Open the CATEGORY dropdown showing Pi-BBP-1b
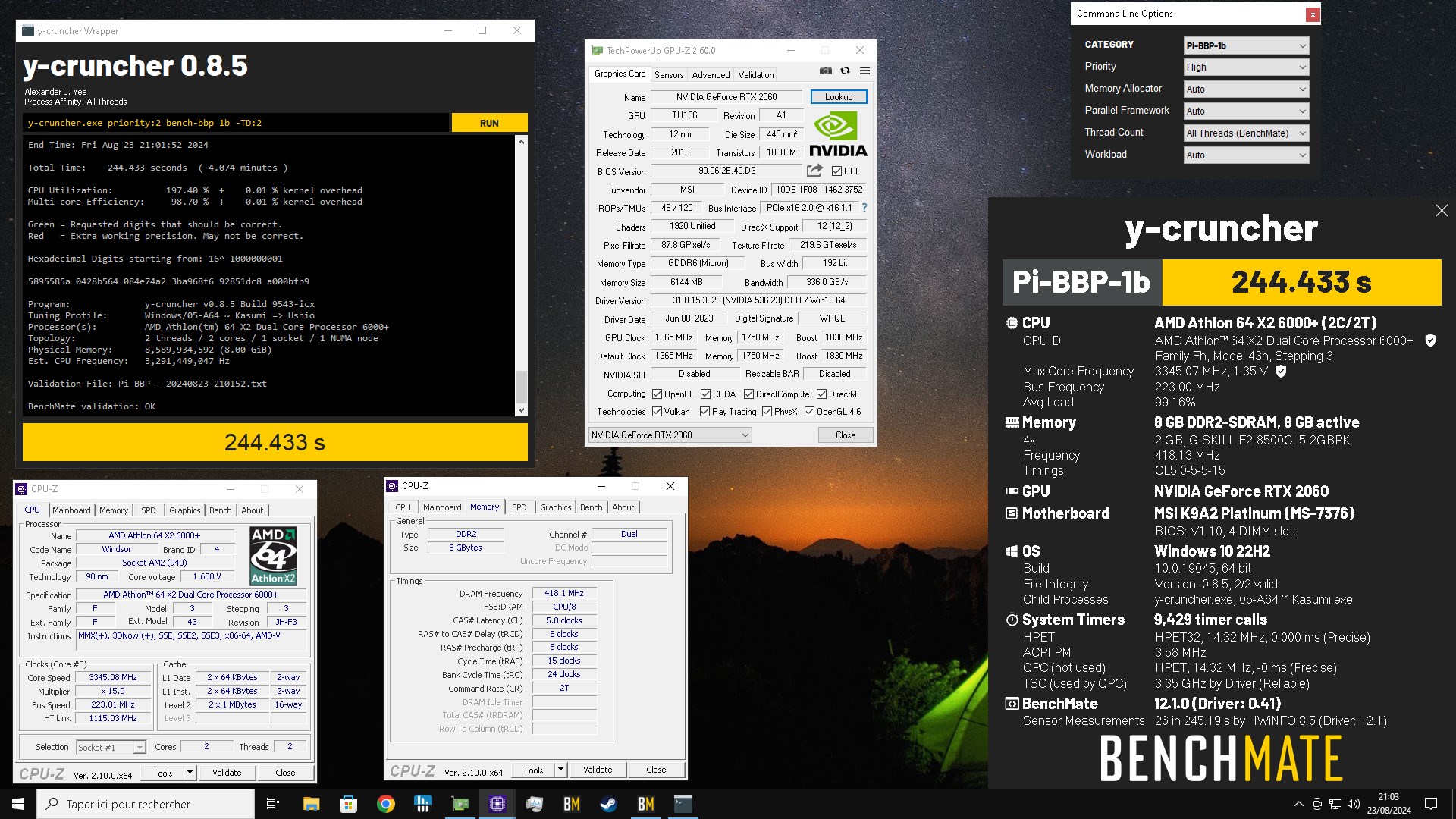 pyautogui.click(x=1246, y=45)
